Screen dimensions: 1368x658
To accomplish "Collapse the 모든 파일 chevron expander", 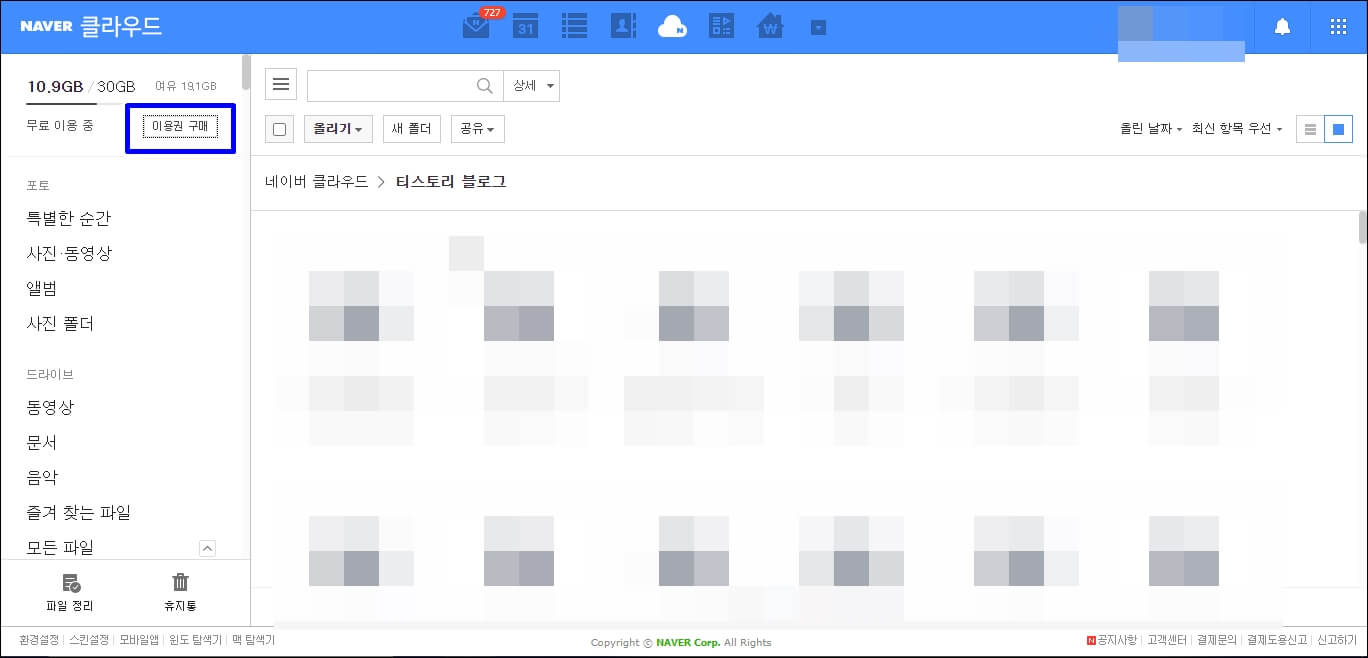I will pos(208,548).
